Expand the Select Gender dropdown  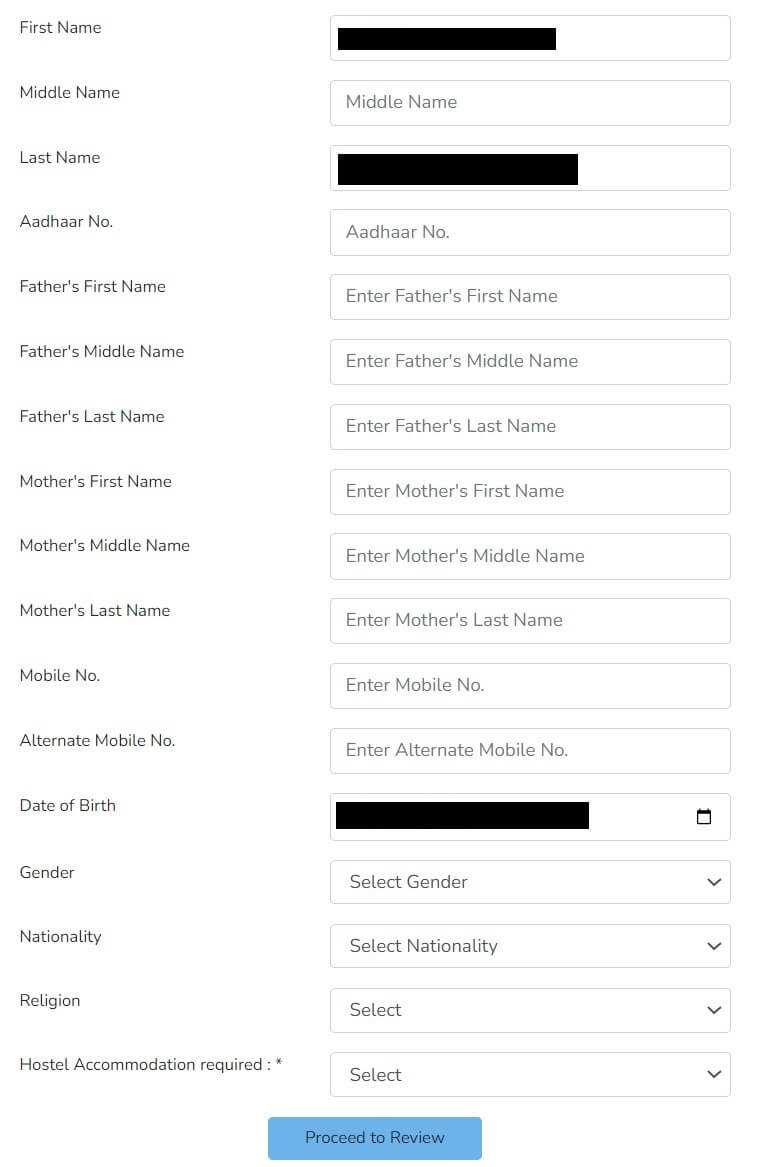(530, 882)
